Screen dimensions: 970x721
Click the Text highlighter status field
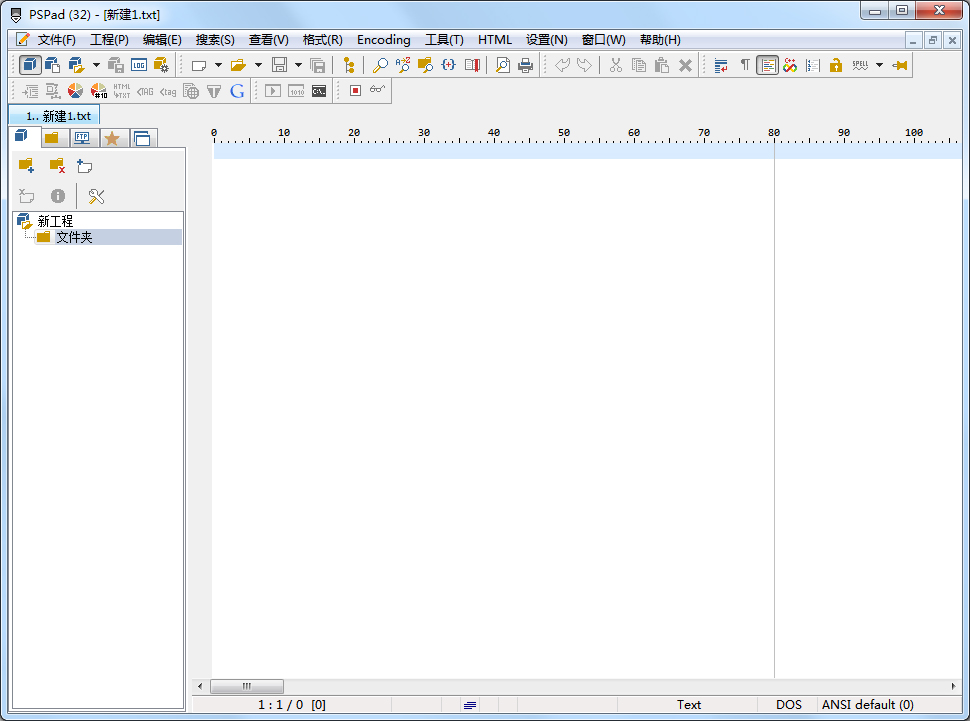[x=689, y=704]
